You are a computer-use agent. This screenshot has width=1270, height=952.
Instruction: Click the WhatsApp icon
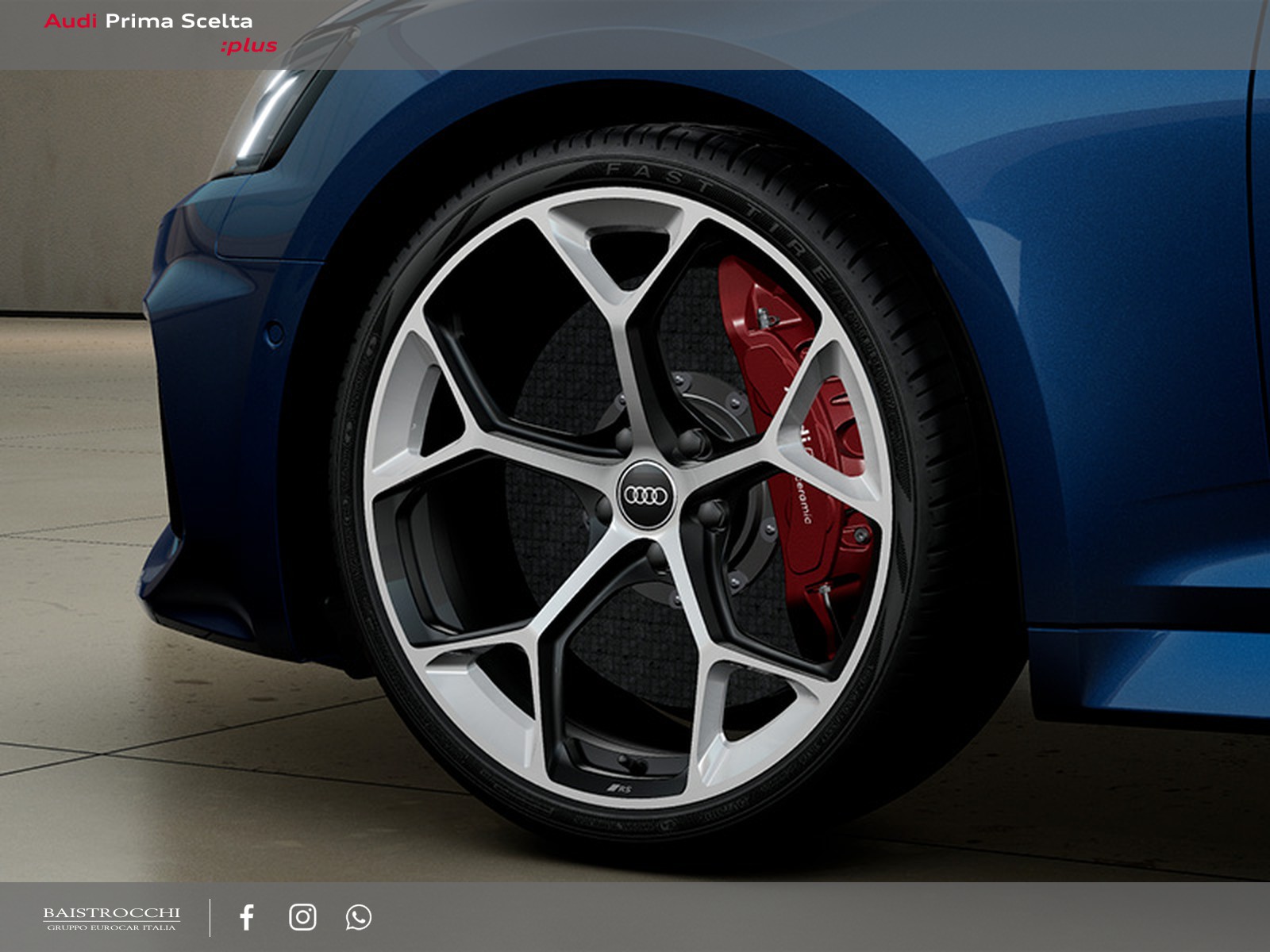[x=358, y=917]
